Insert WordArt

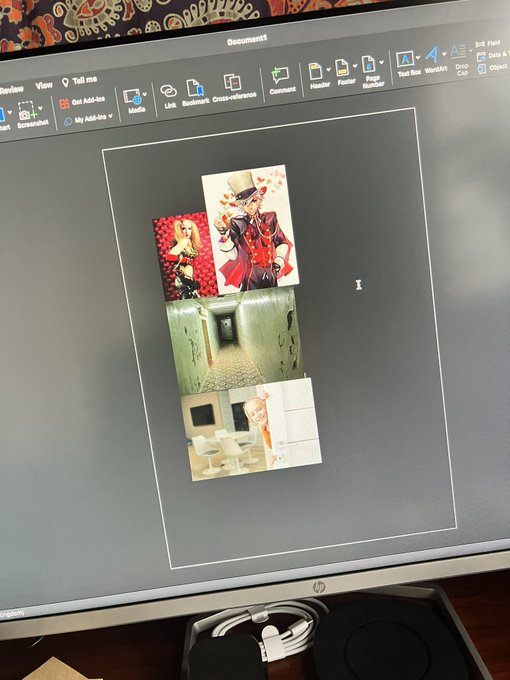pos(435,60)
